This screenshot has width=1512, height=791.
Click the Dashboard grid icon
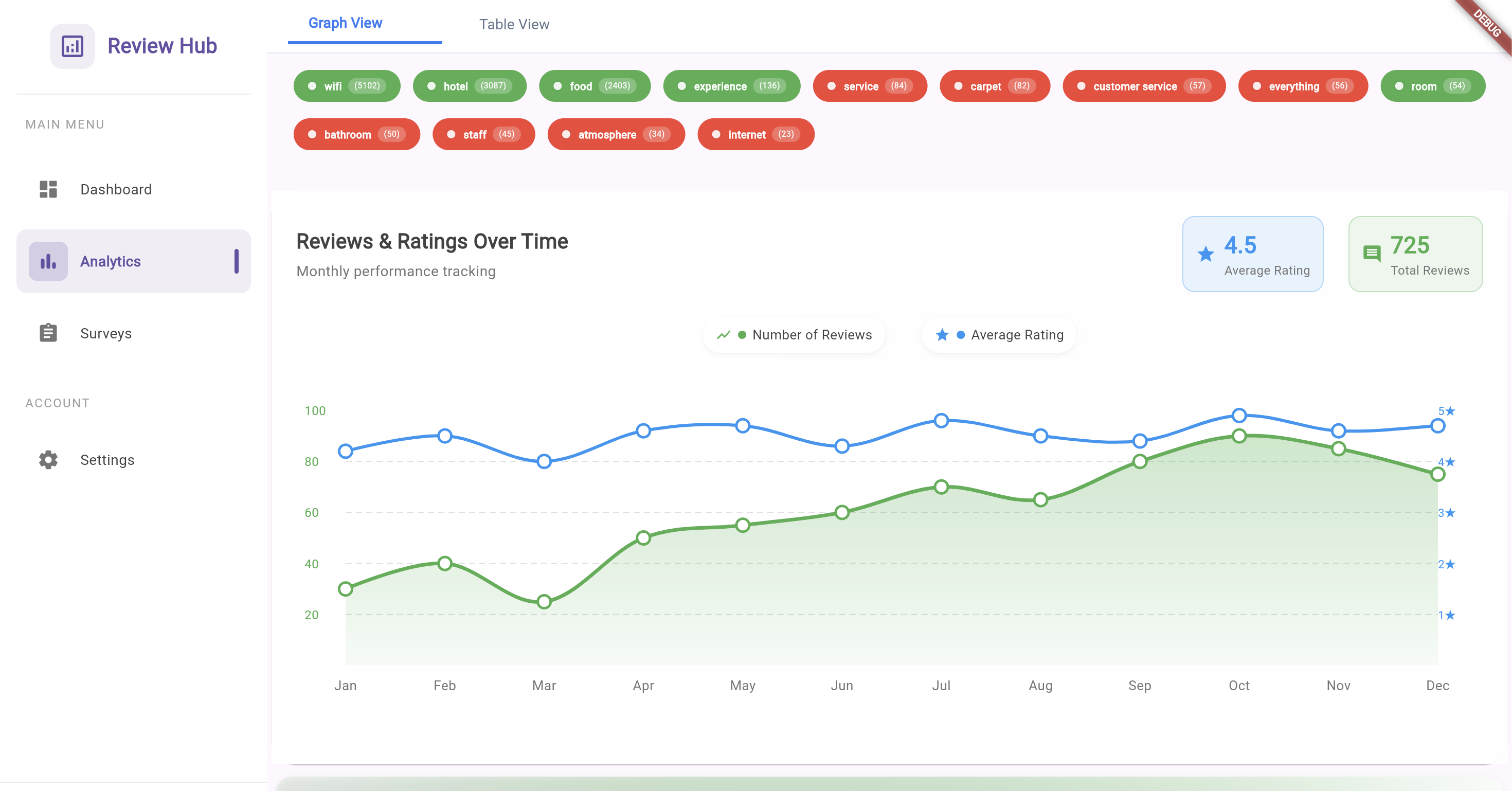(x=48, y=189)
